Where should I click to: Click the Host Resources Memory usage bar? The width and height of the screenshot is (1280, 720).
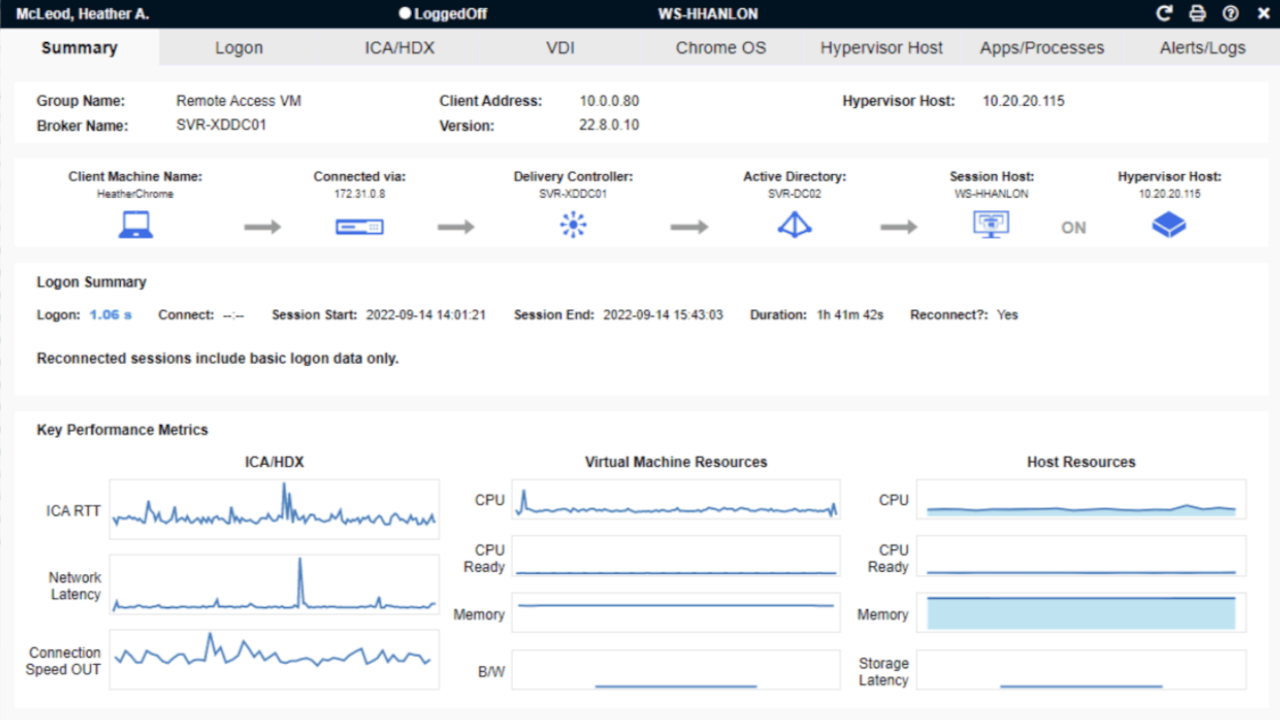point(1081,612)
